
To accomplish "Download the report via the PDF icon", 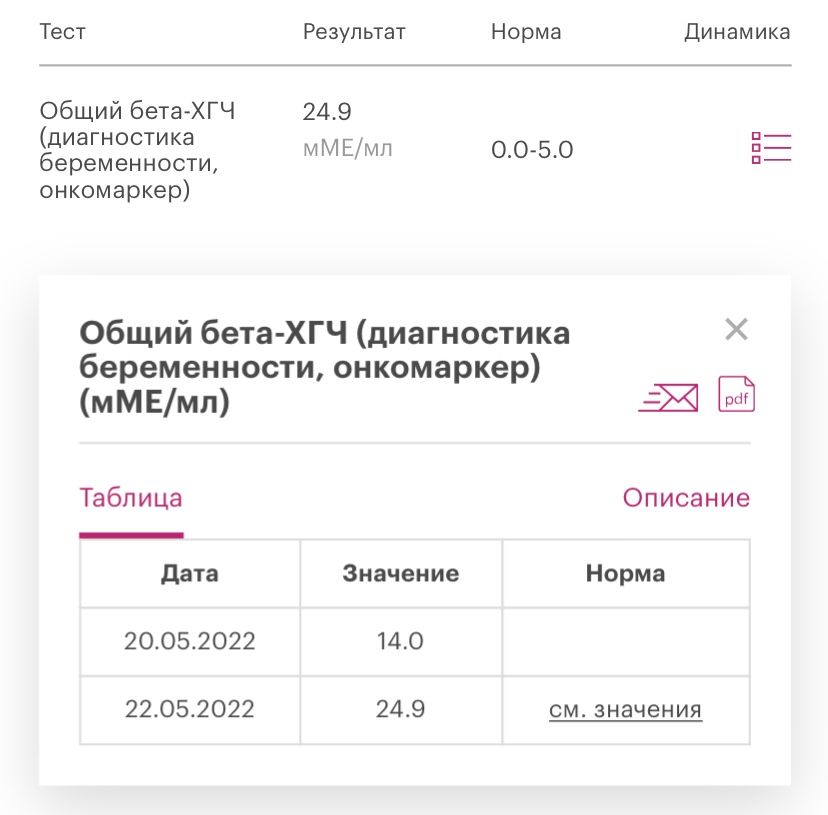I will pos(735,394).
